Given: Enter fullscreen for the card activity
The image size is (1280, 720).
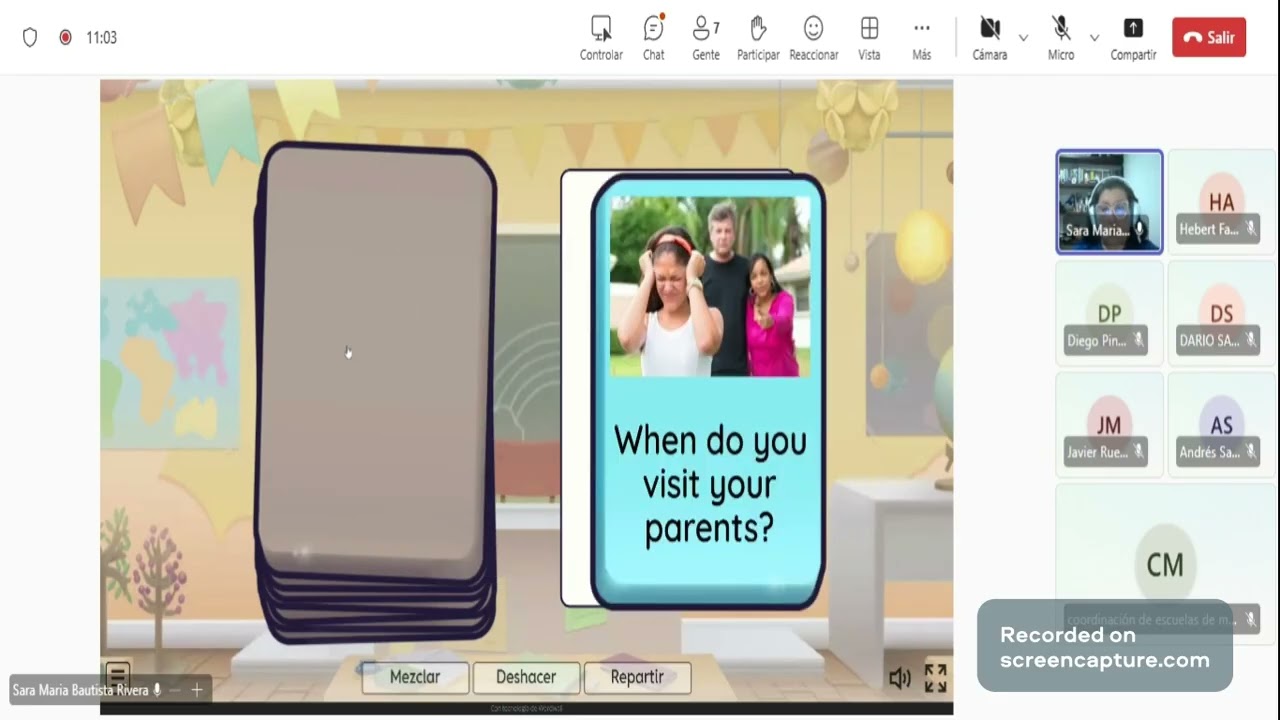Looking at the screenshot, I should [936, 678].
